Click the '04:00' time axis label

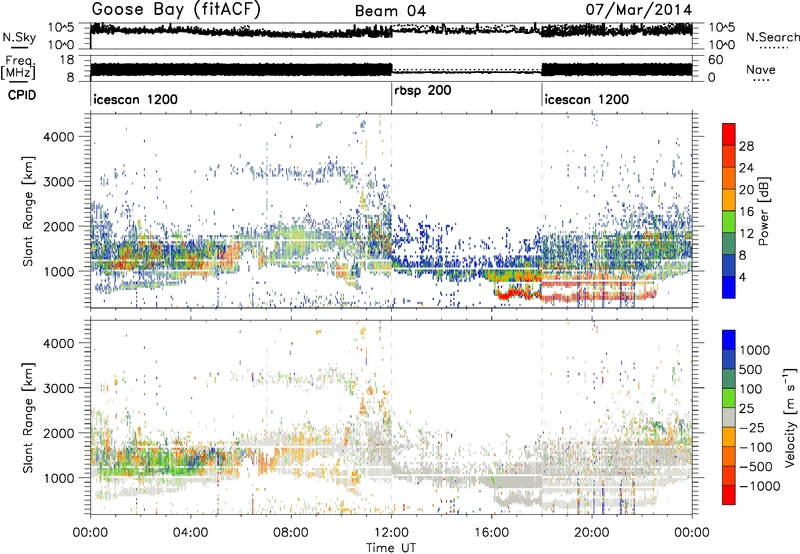coord(191,533)
